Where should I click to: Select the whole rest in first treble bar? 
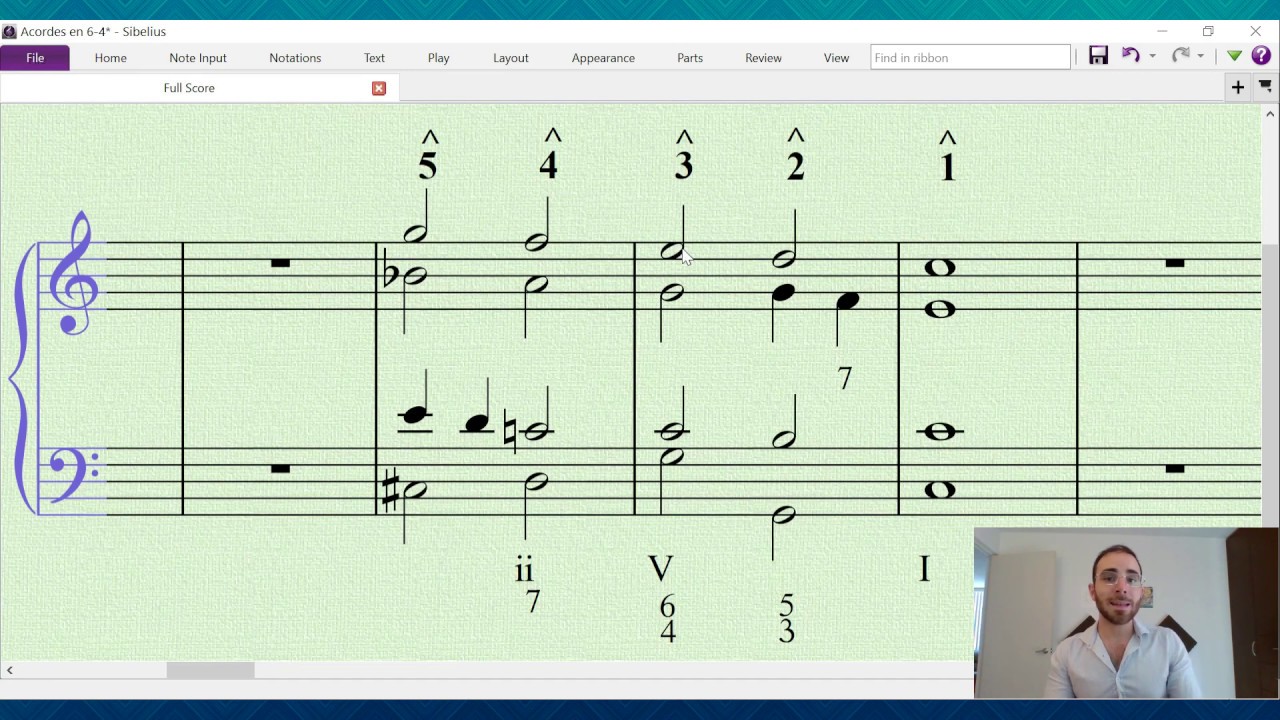pos(280,263)
